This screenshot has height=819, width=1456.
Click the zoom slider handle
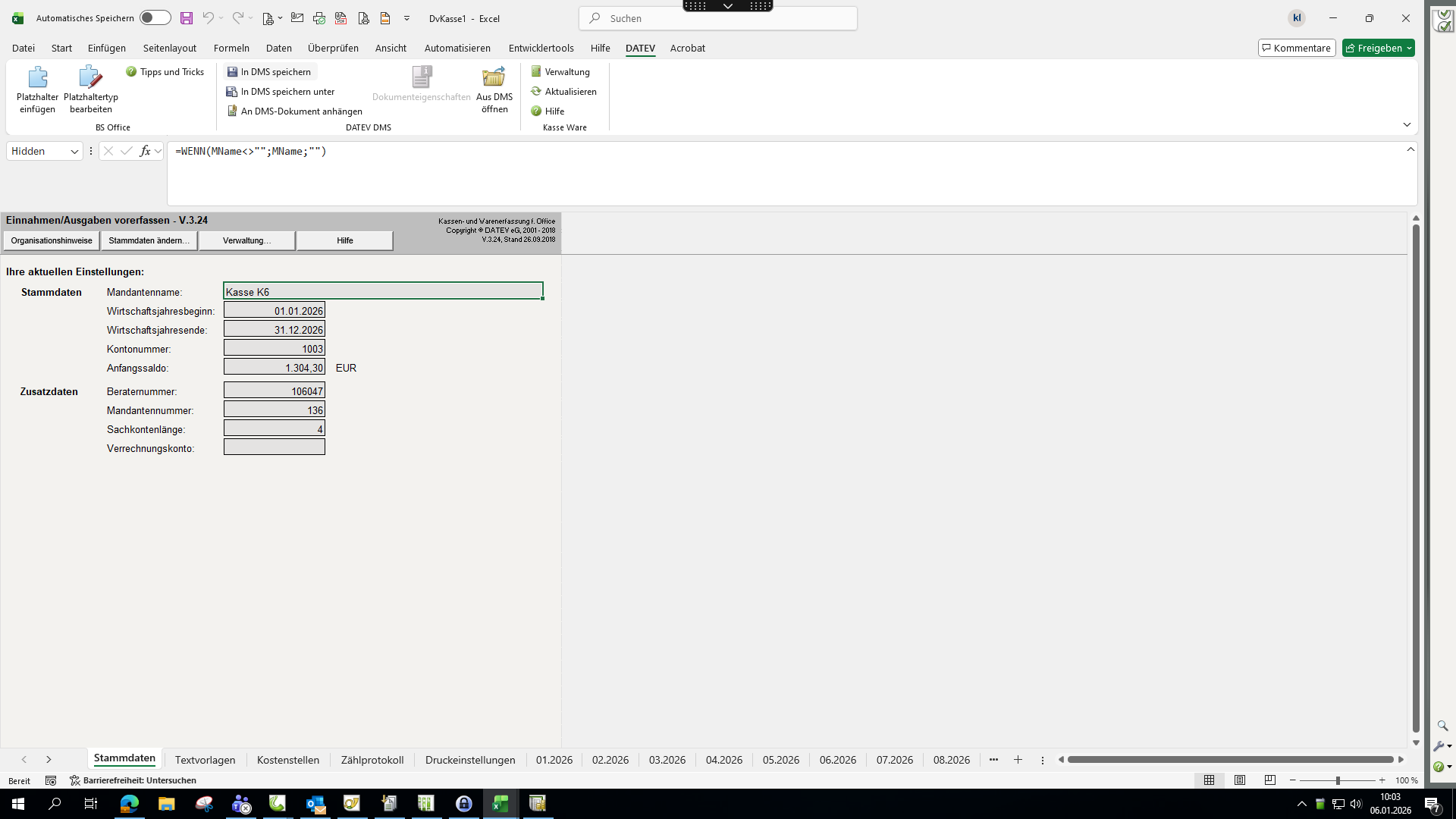click(x=1338, y=780)
